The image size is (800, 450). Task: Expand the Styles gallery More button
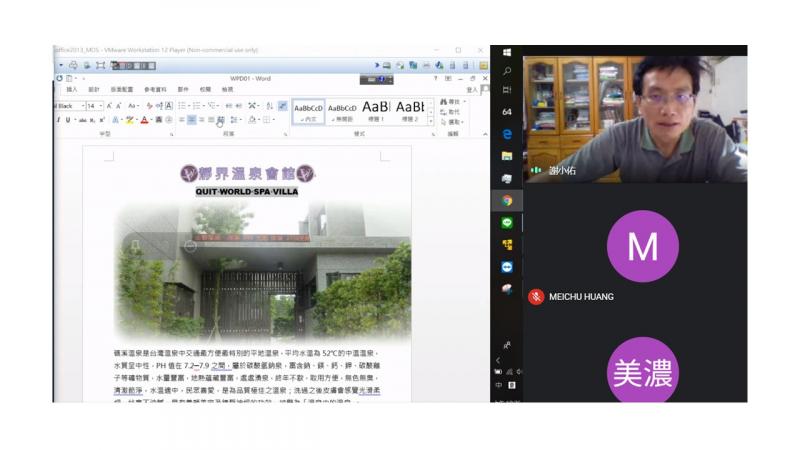point(431,121)
